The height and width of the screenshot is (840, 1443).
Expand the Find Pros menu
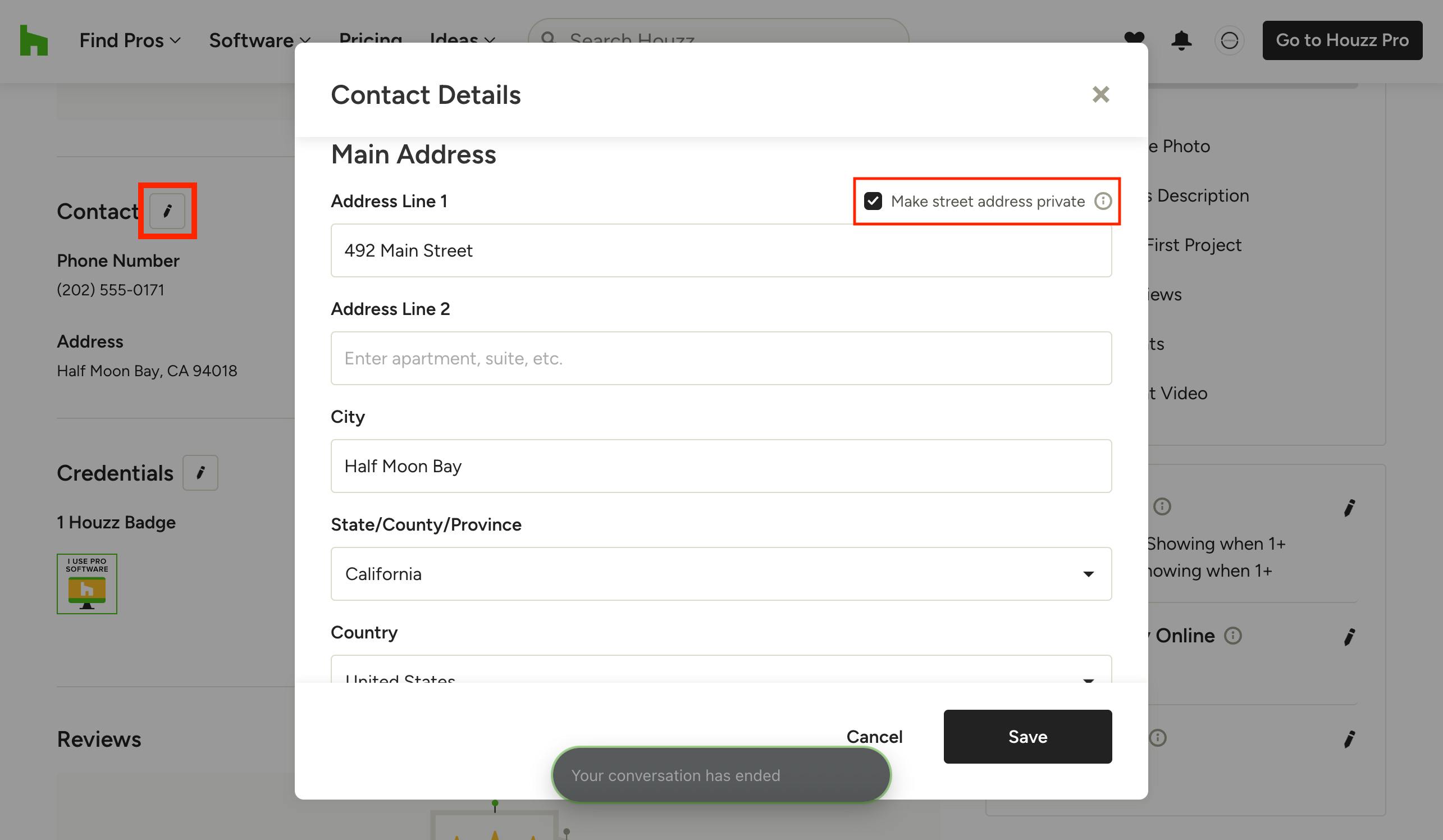(x=130, y=40)
